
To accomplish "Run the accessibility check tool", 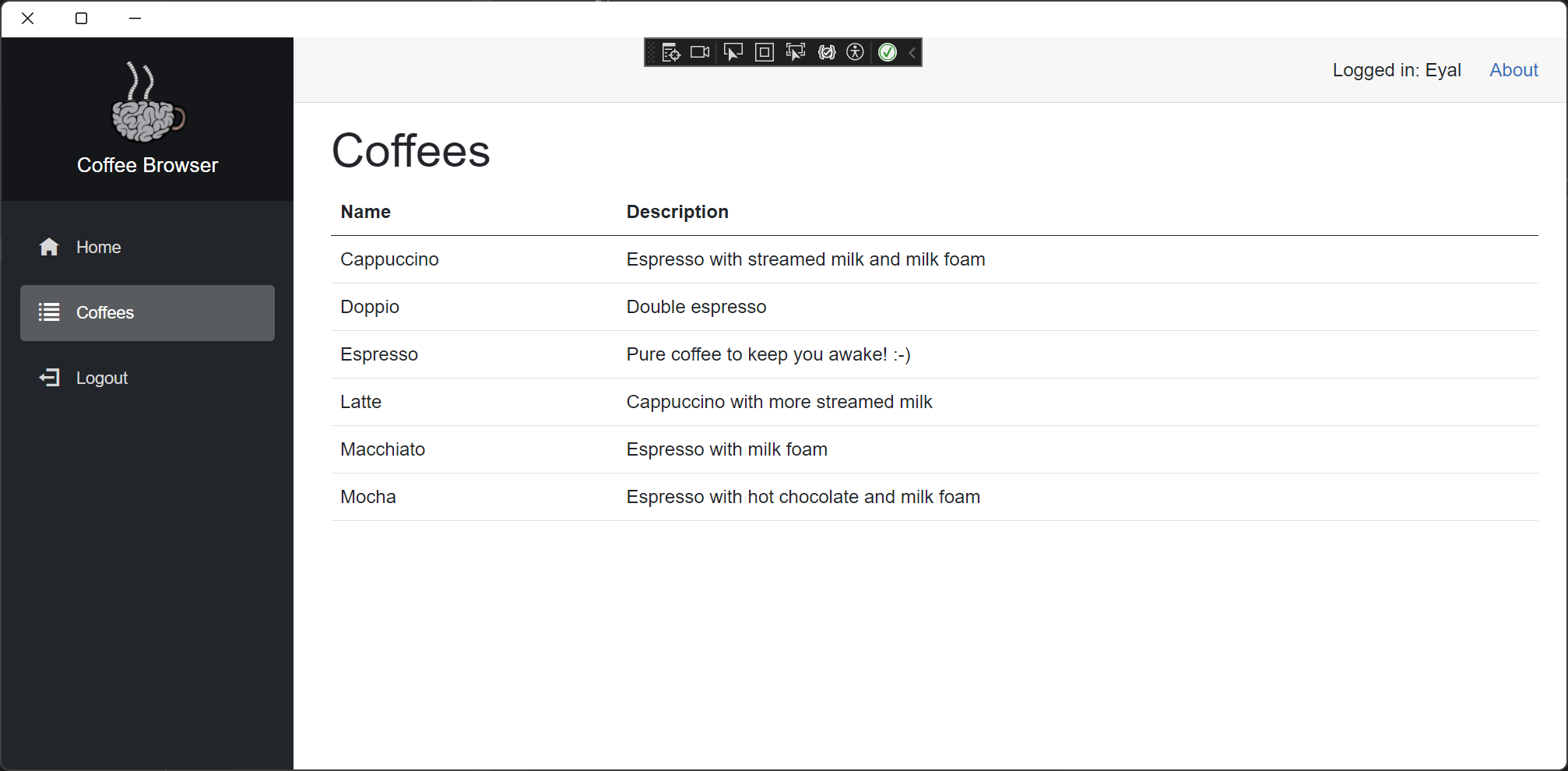I will (856, 52).
